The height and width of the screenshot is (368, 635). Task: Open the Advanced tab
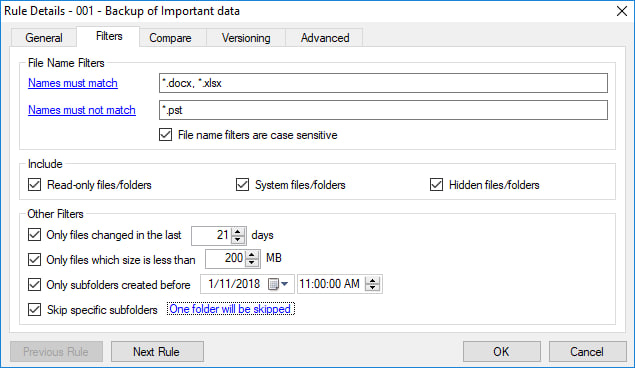(x=325, y=38)
